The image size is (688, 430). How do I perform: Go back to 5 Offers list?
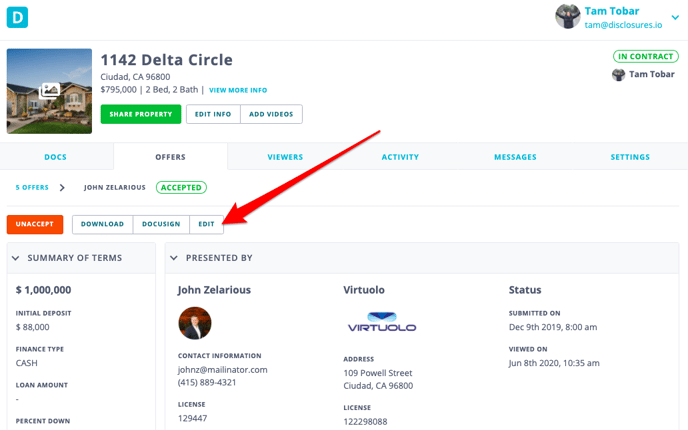tap(31, 187)
